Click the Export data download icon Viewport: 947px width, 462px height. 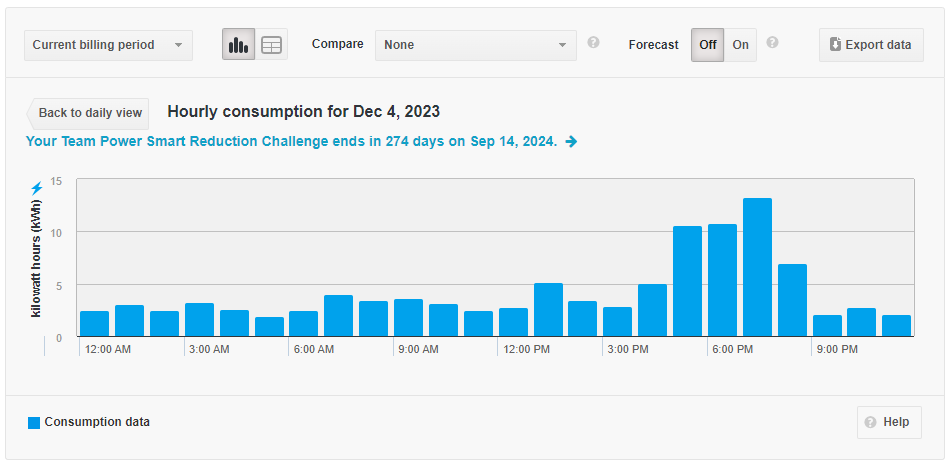[835, 44]
